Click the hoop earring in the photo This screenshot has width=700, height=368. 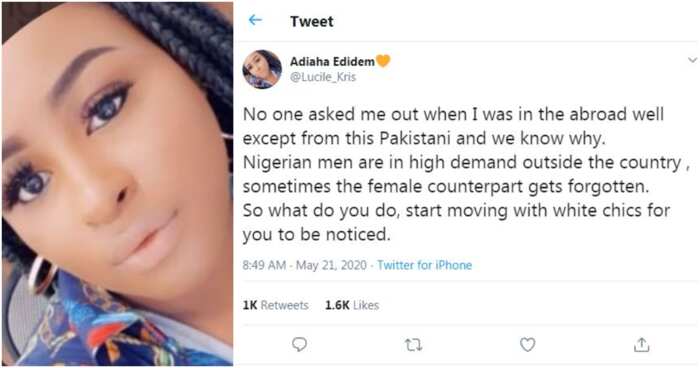[42, 276]
